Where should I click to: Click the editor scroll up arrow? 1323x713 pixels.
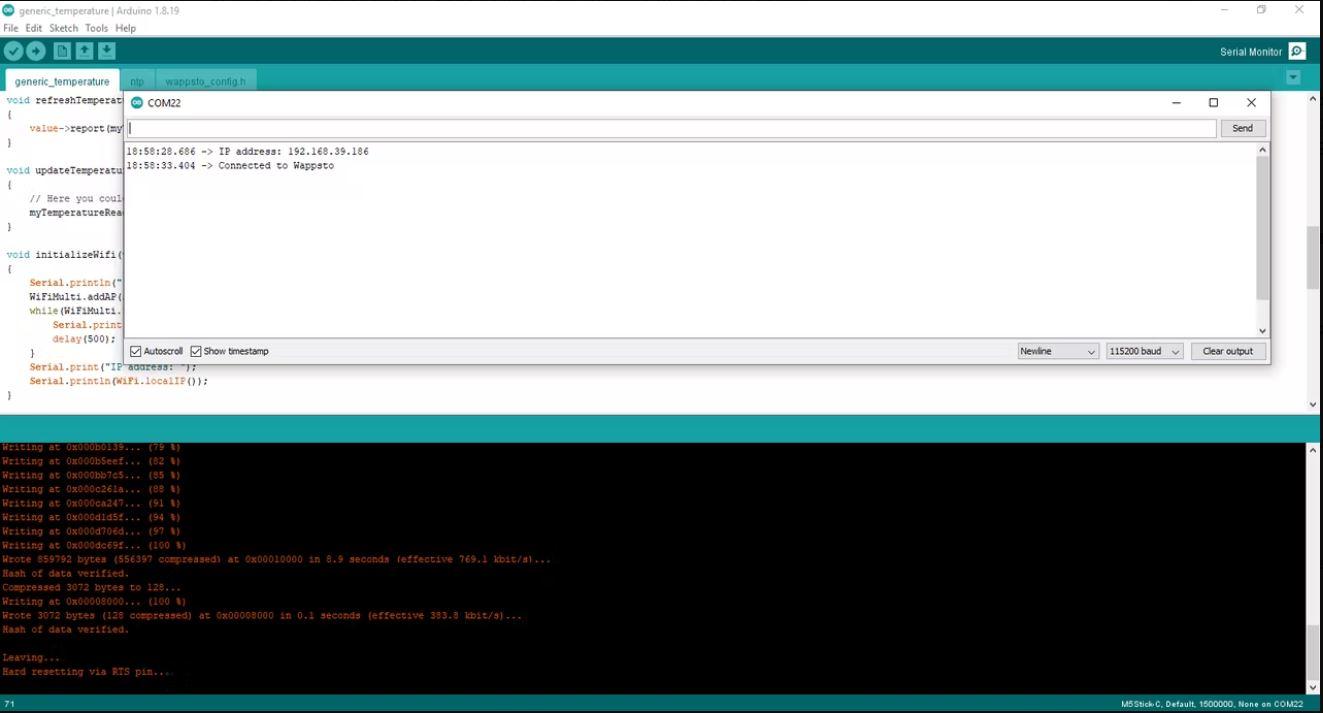1313,99
